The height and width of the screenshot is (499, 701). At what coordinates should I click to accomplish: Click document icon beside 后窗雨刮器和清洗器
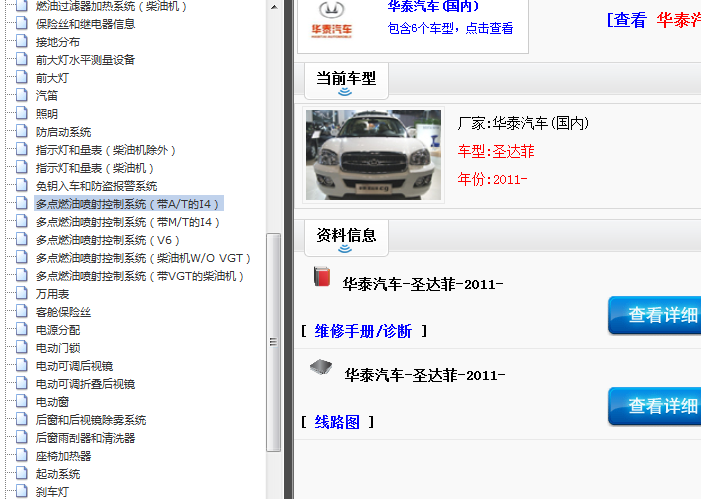point(21,437)
